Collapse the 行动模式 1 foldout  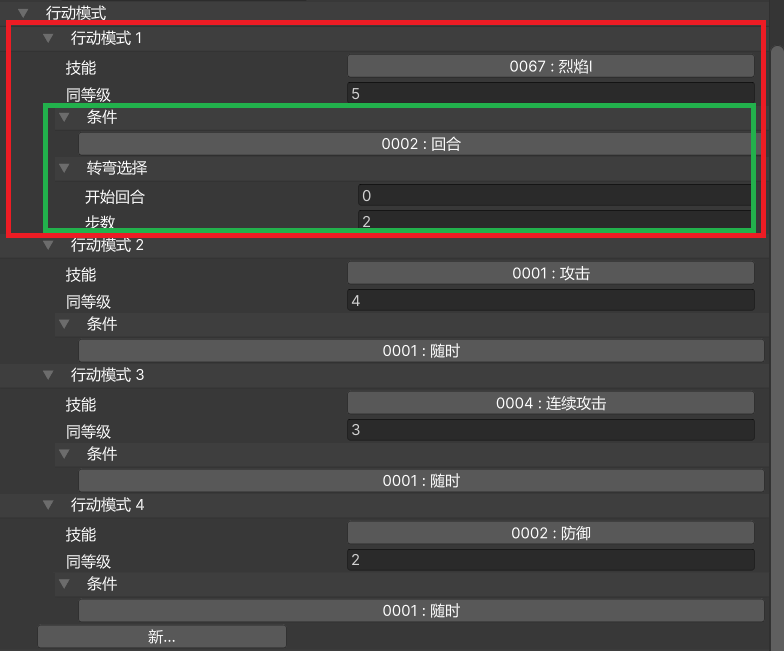[x=47, y=39]
